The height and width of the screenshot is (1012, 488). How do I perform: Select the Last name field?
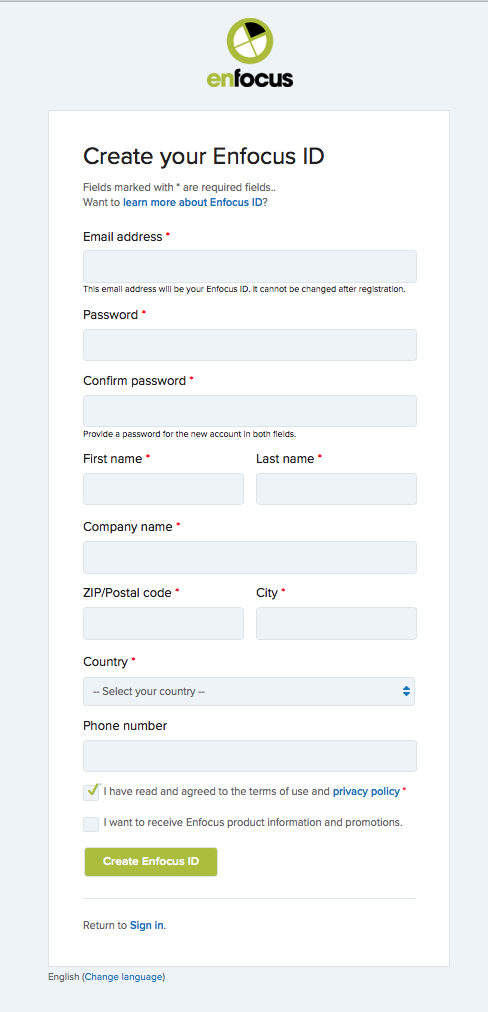(x=336, y=489)
